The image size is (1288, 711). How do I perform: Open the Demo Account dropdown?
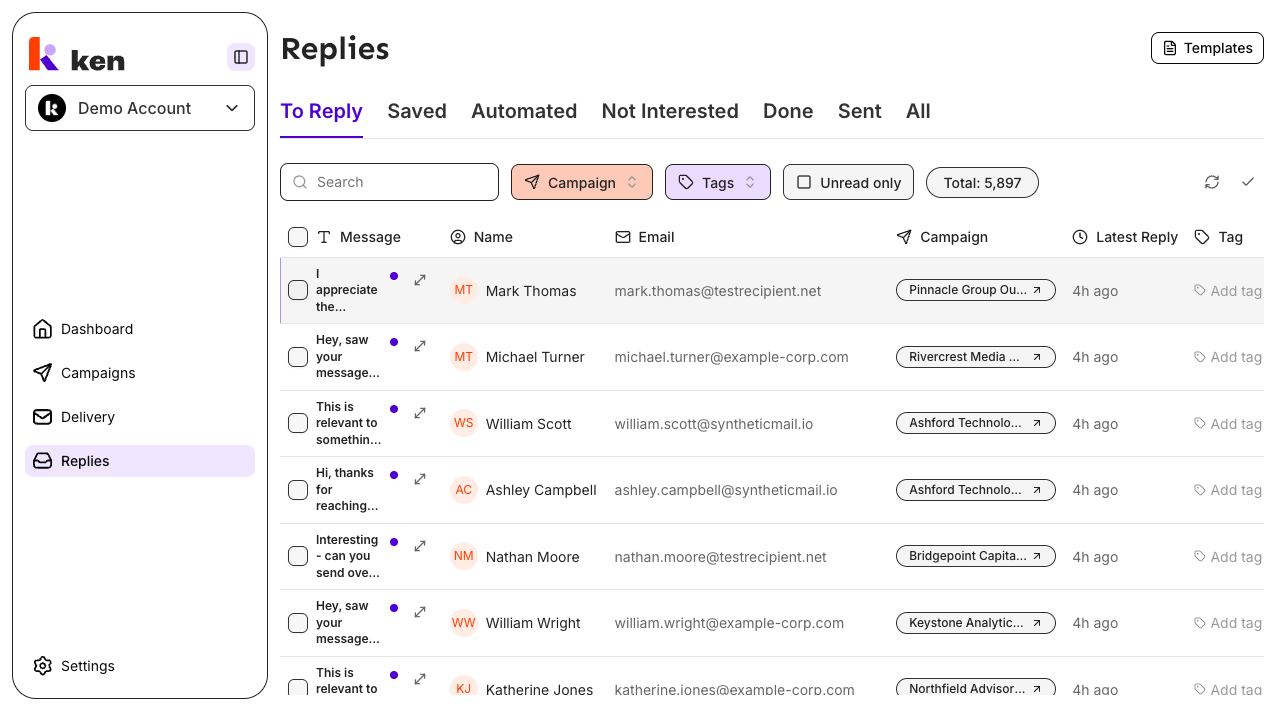click(x=140, y=108)
